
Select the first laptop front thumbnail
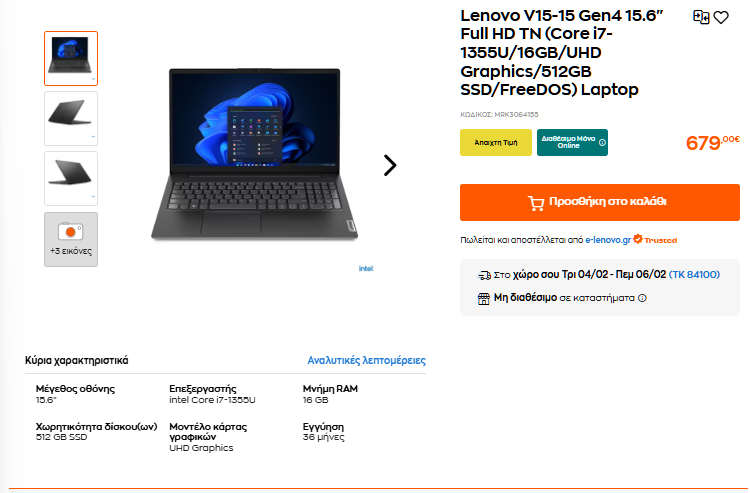coord(71,58)
